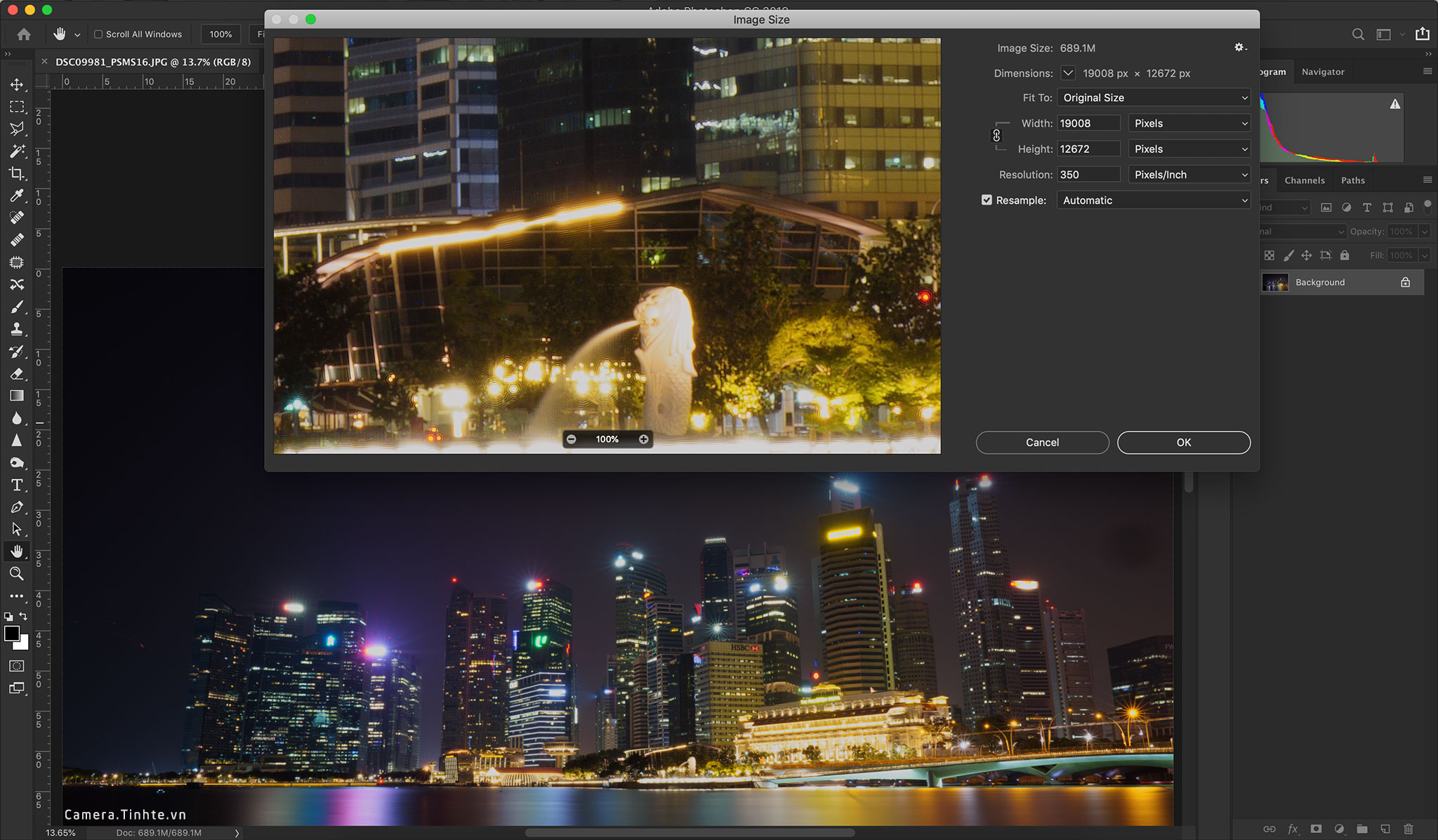This screenshot has width=1438, height=840.
Task: Change the screen mode
Action: point(17,688)
